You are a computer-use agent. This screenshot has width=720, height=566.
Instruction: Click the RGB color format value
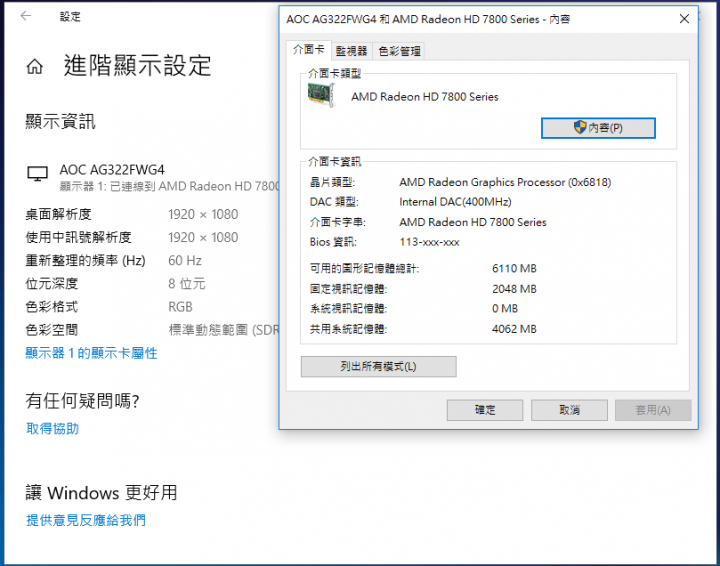pos(180,307)
